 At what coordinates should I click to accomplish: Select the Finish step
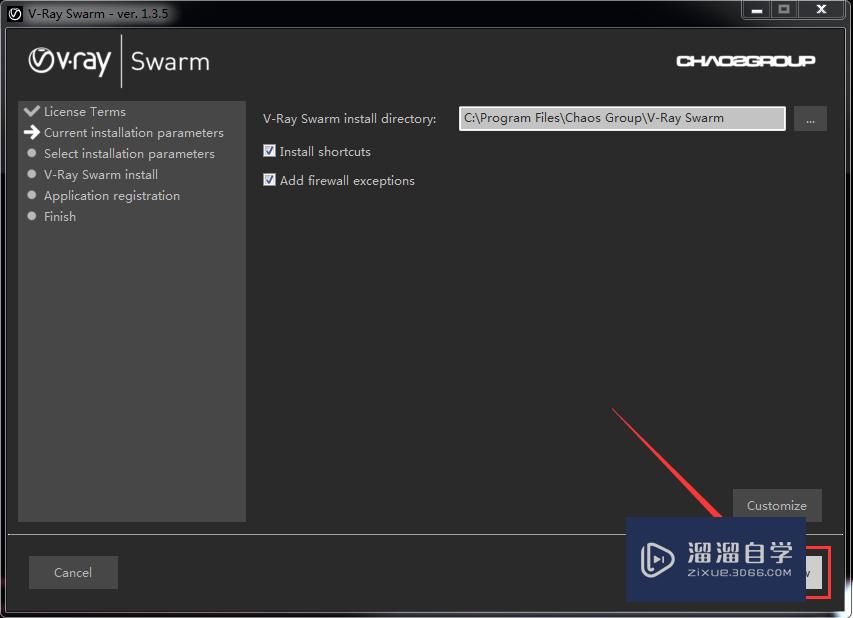point(60,217)
